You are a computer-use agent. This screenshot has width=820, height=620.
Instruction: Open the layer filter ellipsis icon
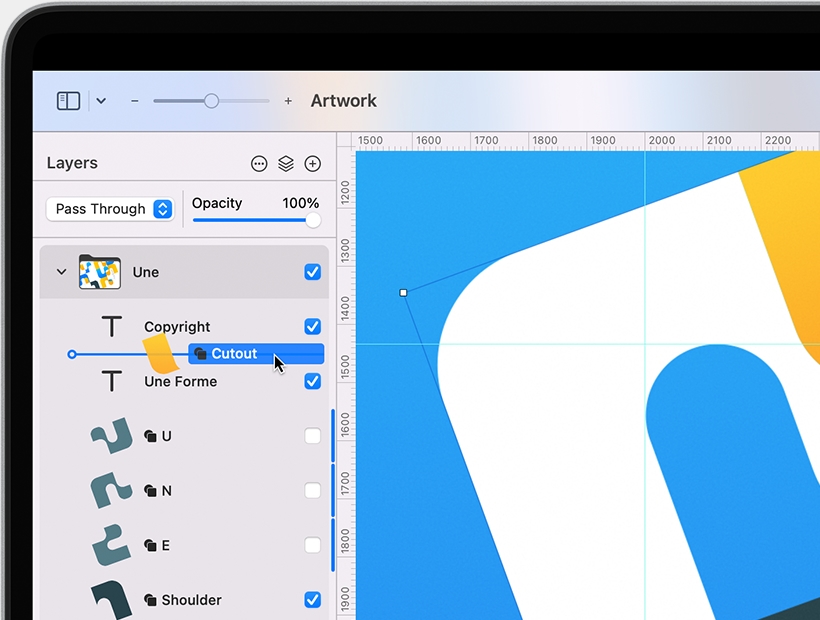[259, 163]
